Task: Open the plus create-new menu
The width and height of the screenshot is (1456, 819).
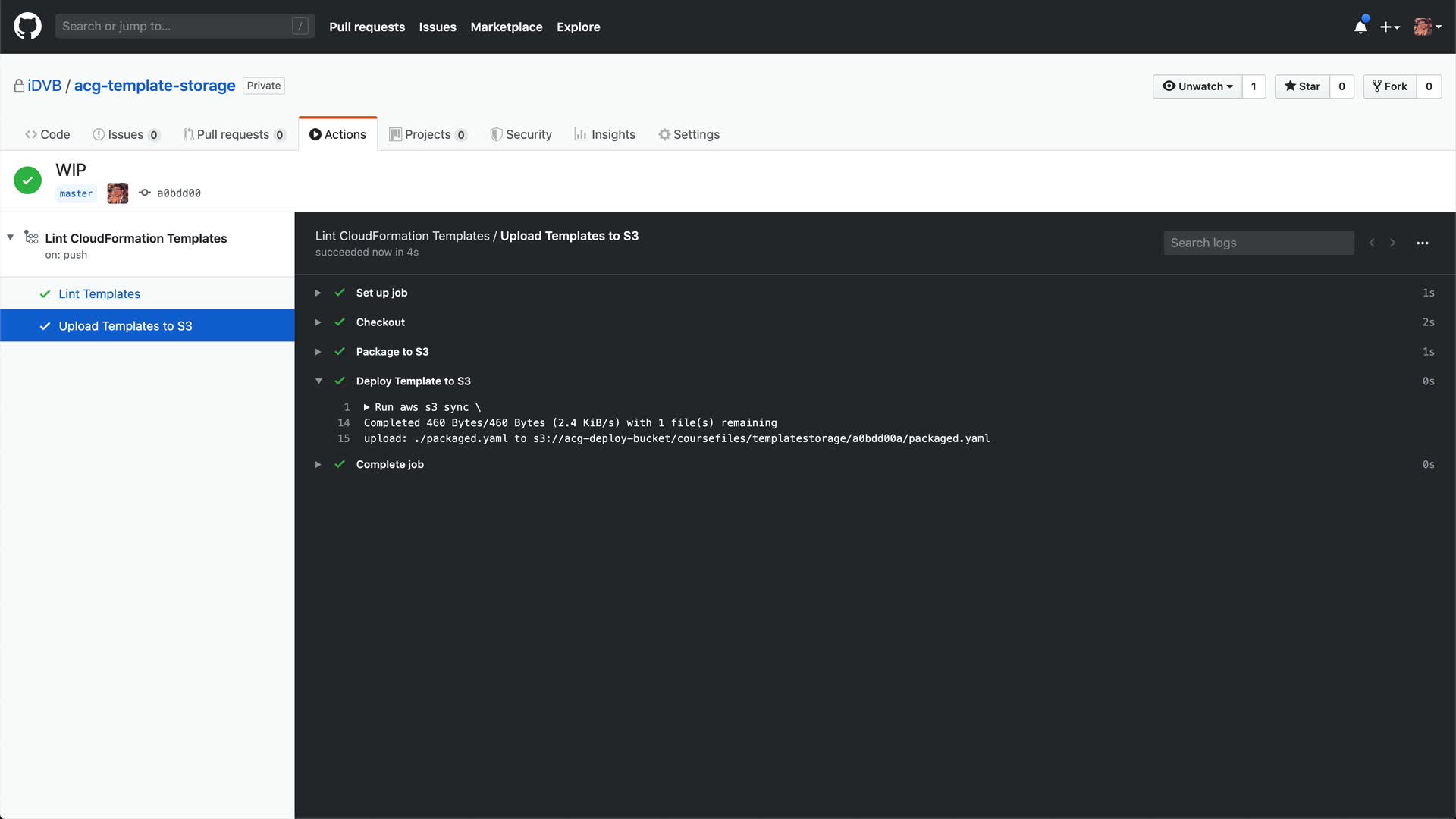Action: [1389, 27]
